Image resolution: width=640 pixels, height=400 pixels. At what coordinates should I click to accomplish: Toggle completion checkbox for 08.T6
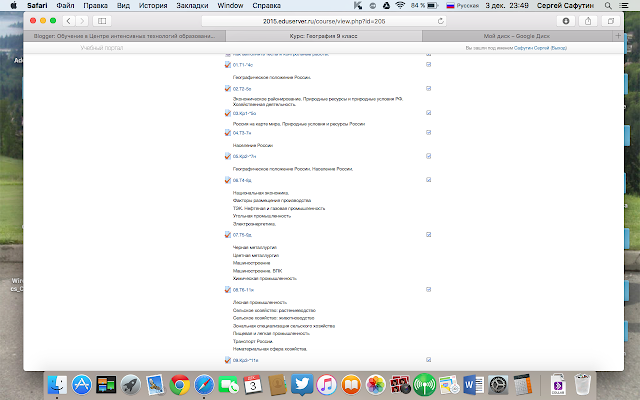click(429, 289)
